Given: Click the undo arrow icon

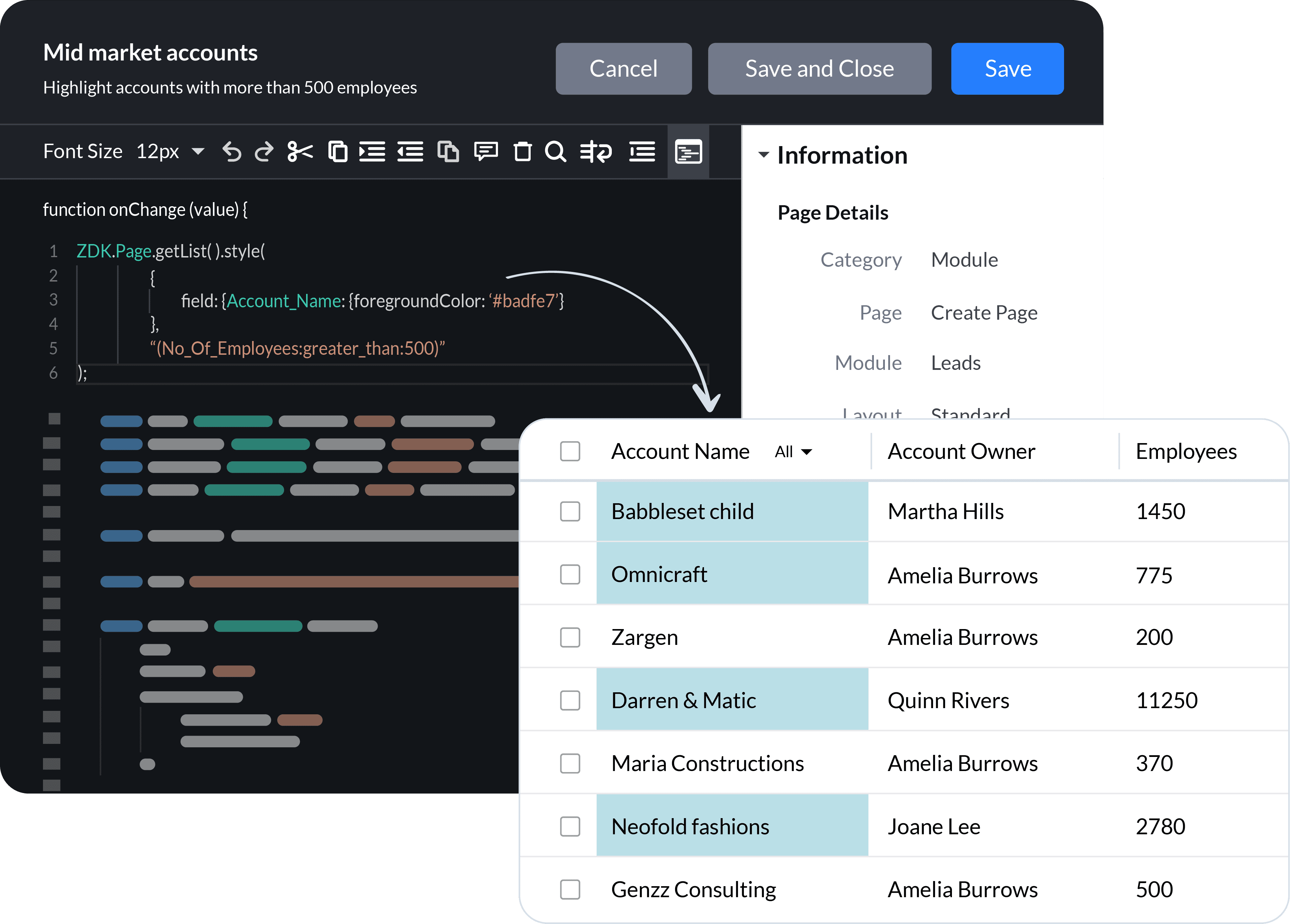Looking at the screenshot, I should tap(231, 152).
